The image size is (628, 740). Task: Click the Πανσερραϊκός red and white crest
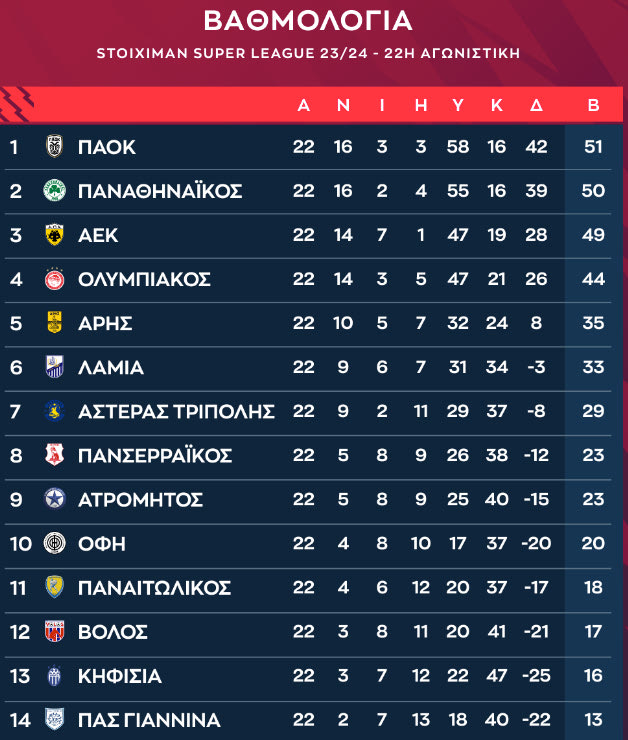55,455
